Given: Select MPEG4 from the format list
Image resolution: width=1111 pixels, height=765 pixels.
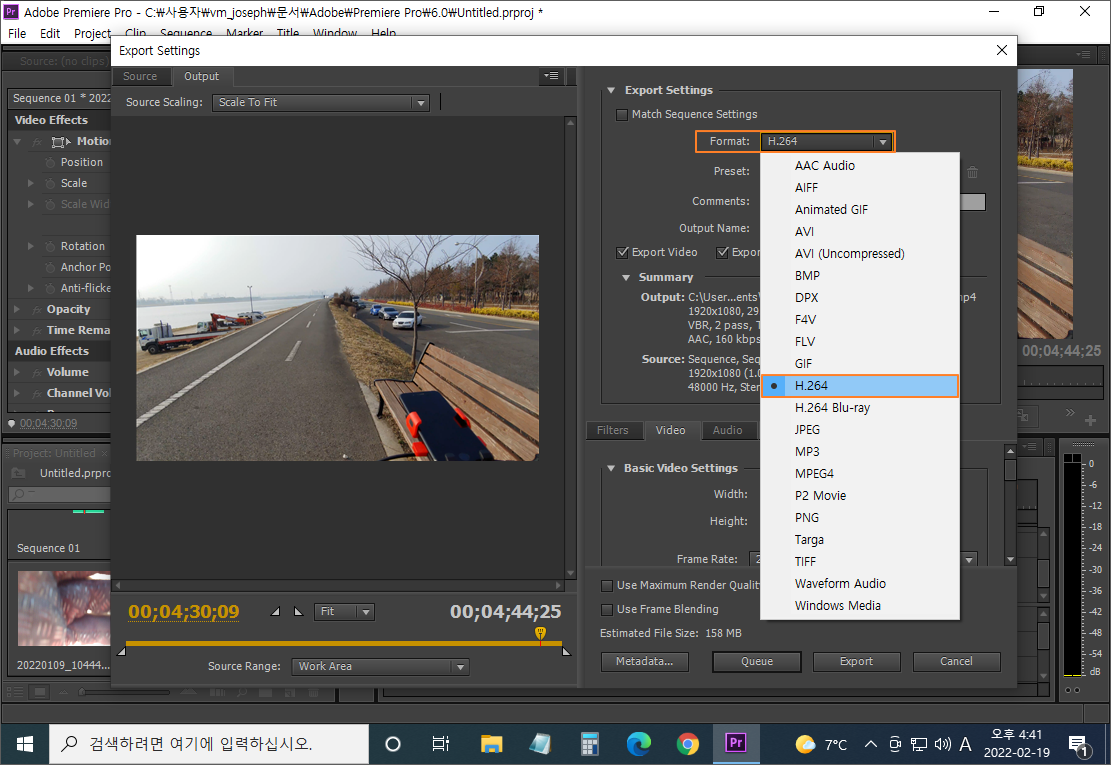Looking at the screenshot, I should 860,474.
